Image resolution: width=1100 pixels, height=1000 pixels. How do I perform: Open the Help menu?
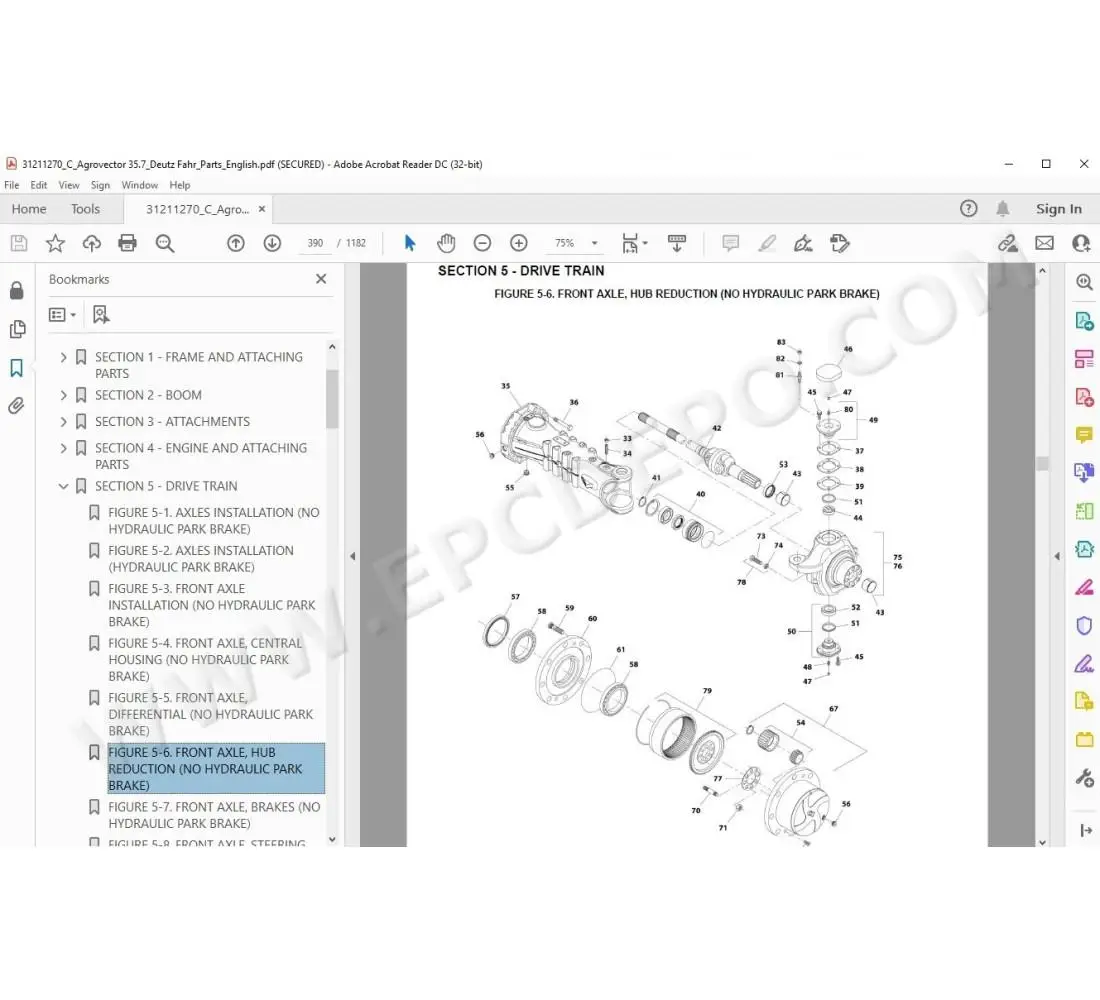pyautogui.click(x=180, y=185)
